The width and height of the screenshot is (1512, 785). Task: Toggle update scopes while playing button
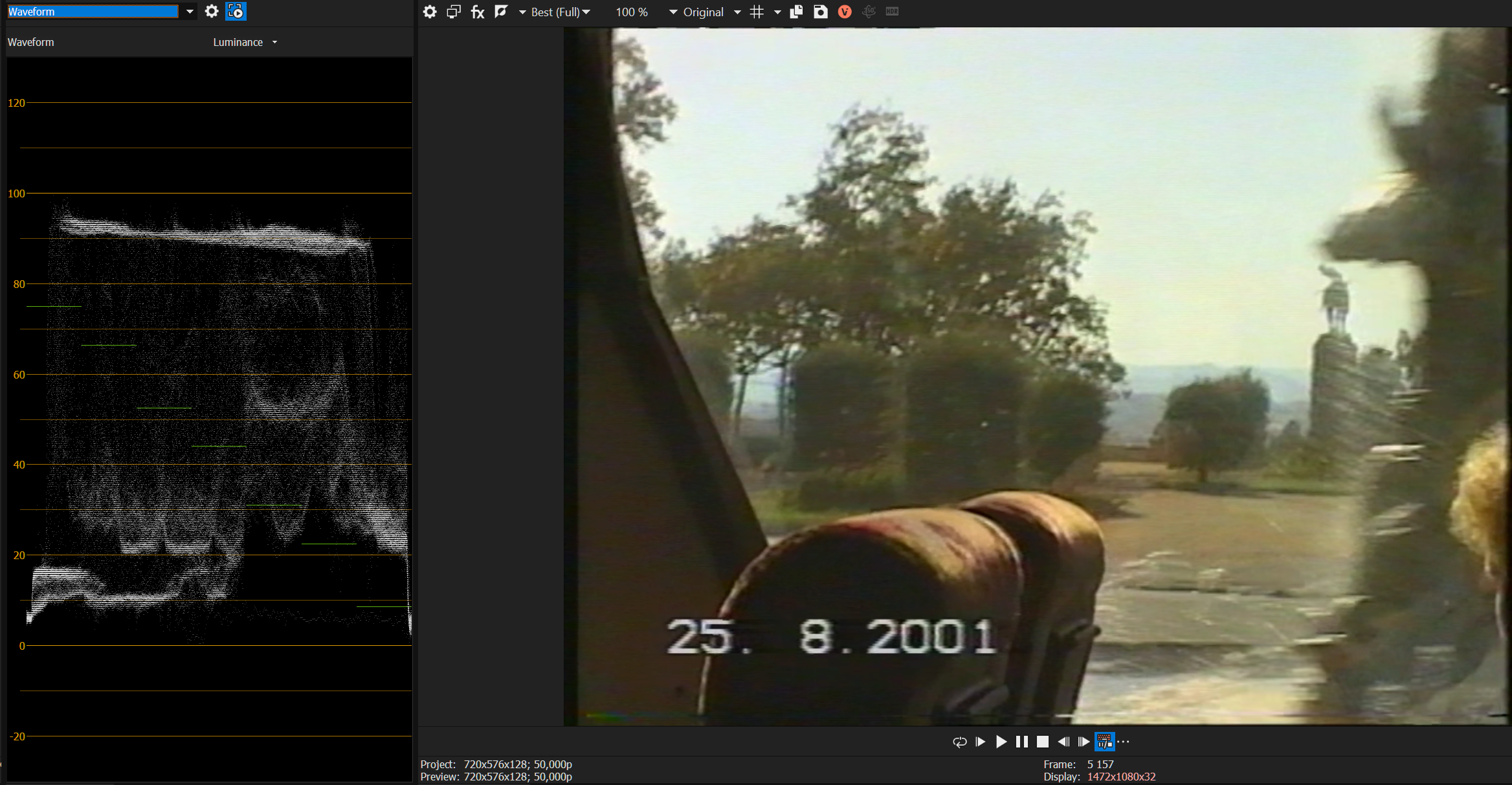236,11
